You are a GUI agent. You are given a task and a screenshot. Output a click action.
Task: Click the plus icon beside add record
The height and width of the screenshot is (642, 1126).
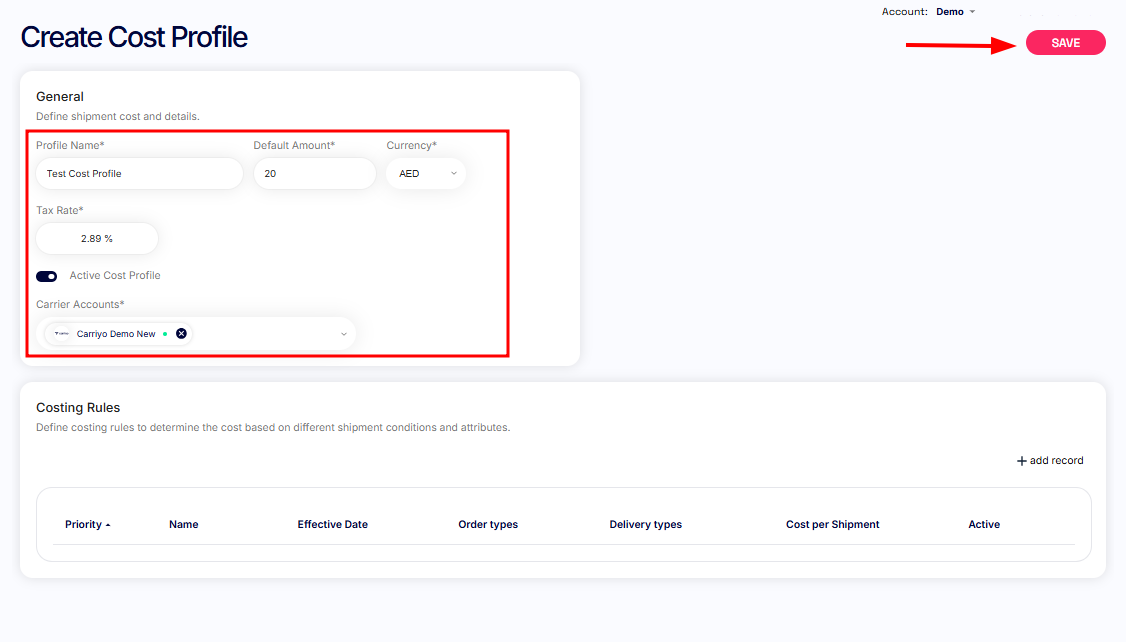click(1021, 461)
